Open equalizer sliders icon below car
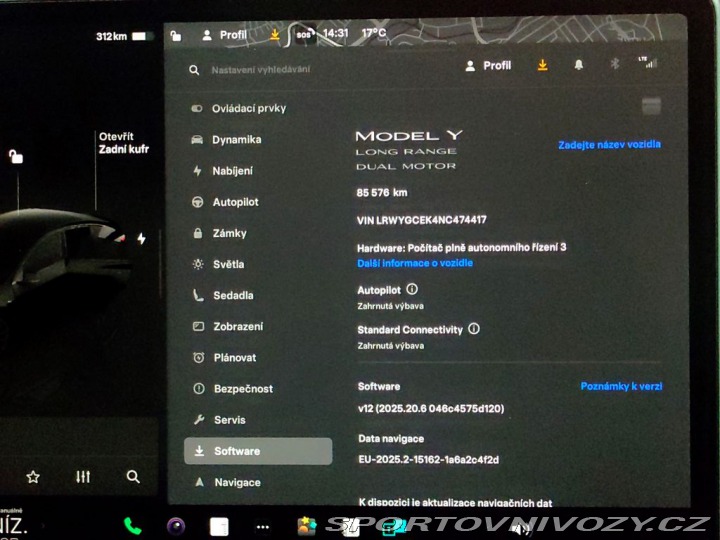720x540 pixels. coord(83,477)
